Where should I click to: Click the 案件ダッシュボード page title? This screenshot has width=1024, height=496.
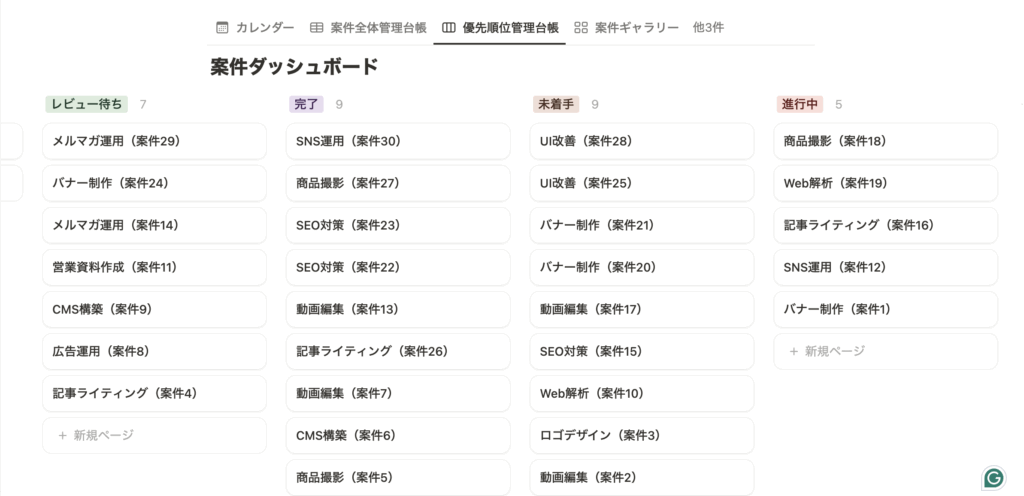294,67
